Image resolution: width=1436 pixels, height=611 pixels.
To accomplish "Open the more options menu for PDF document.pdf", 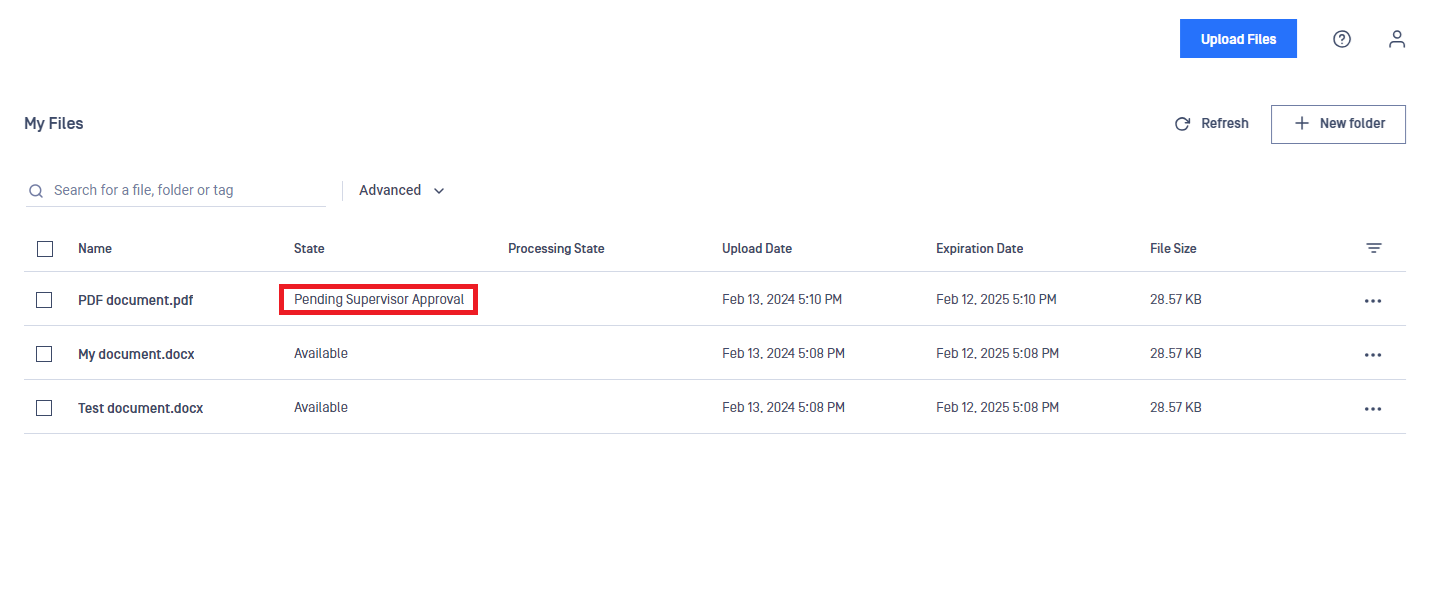I will (1373, 301).
